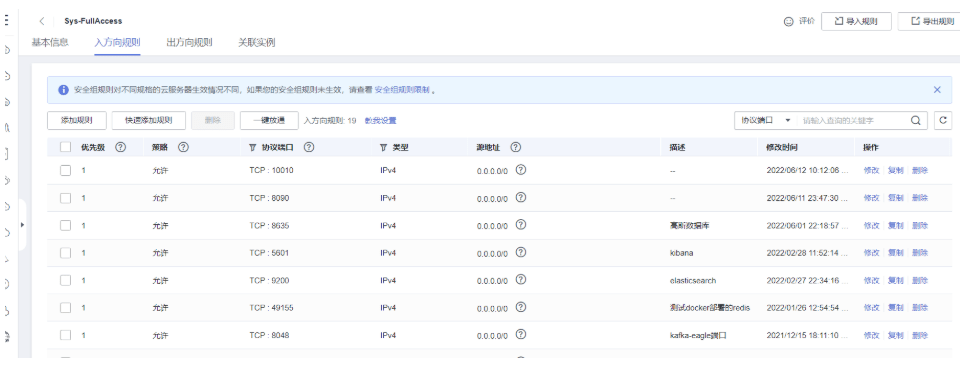This screenshot has height=367, width=975.
Task: Focus the keyword search input field
Action: (x=853, y=121)
